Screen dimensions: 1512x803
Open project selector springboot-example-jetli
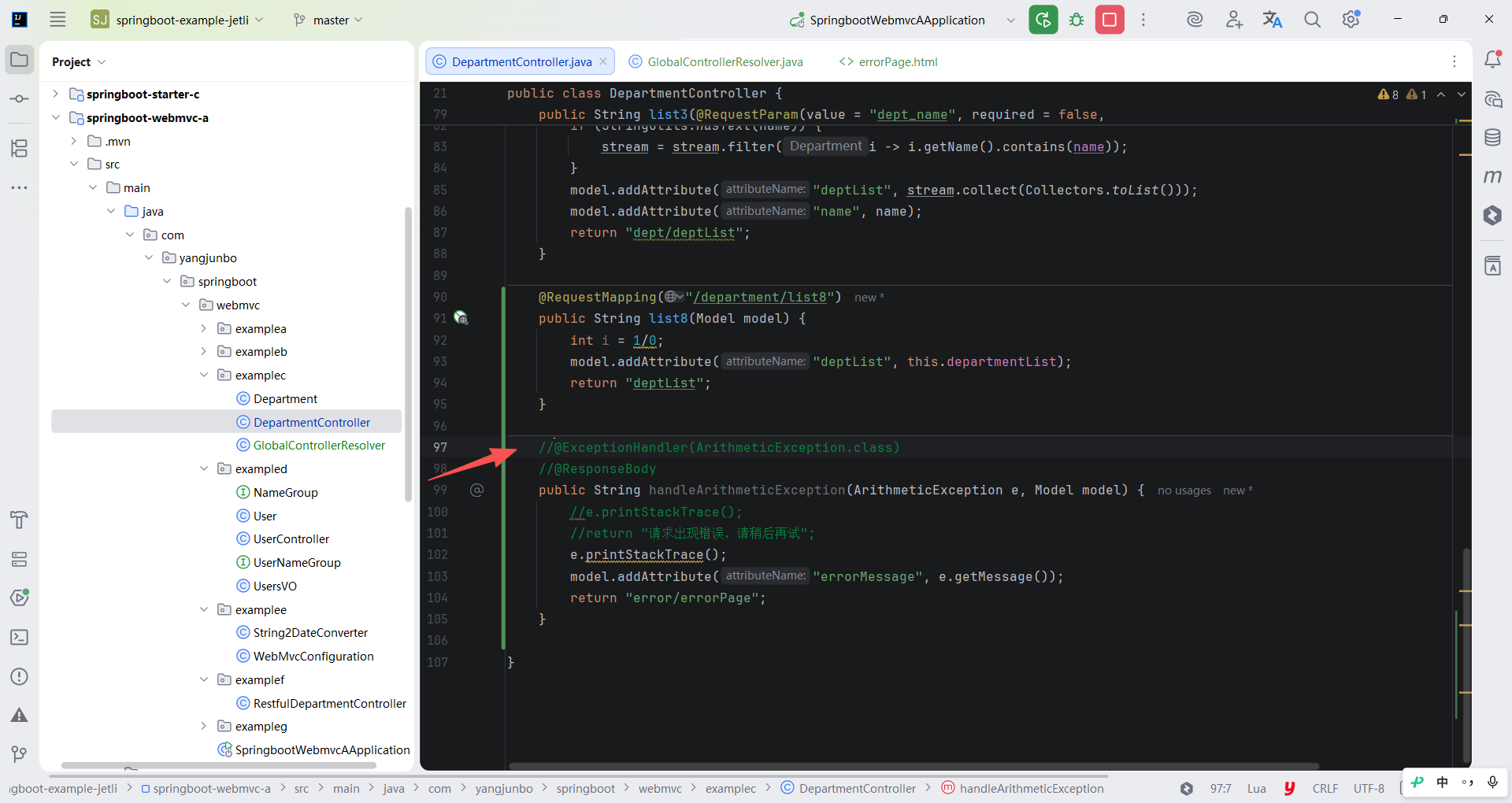[x=177, y=20]
